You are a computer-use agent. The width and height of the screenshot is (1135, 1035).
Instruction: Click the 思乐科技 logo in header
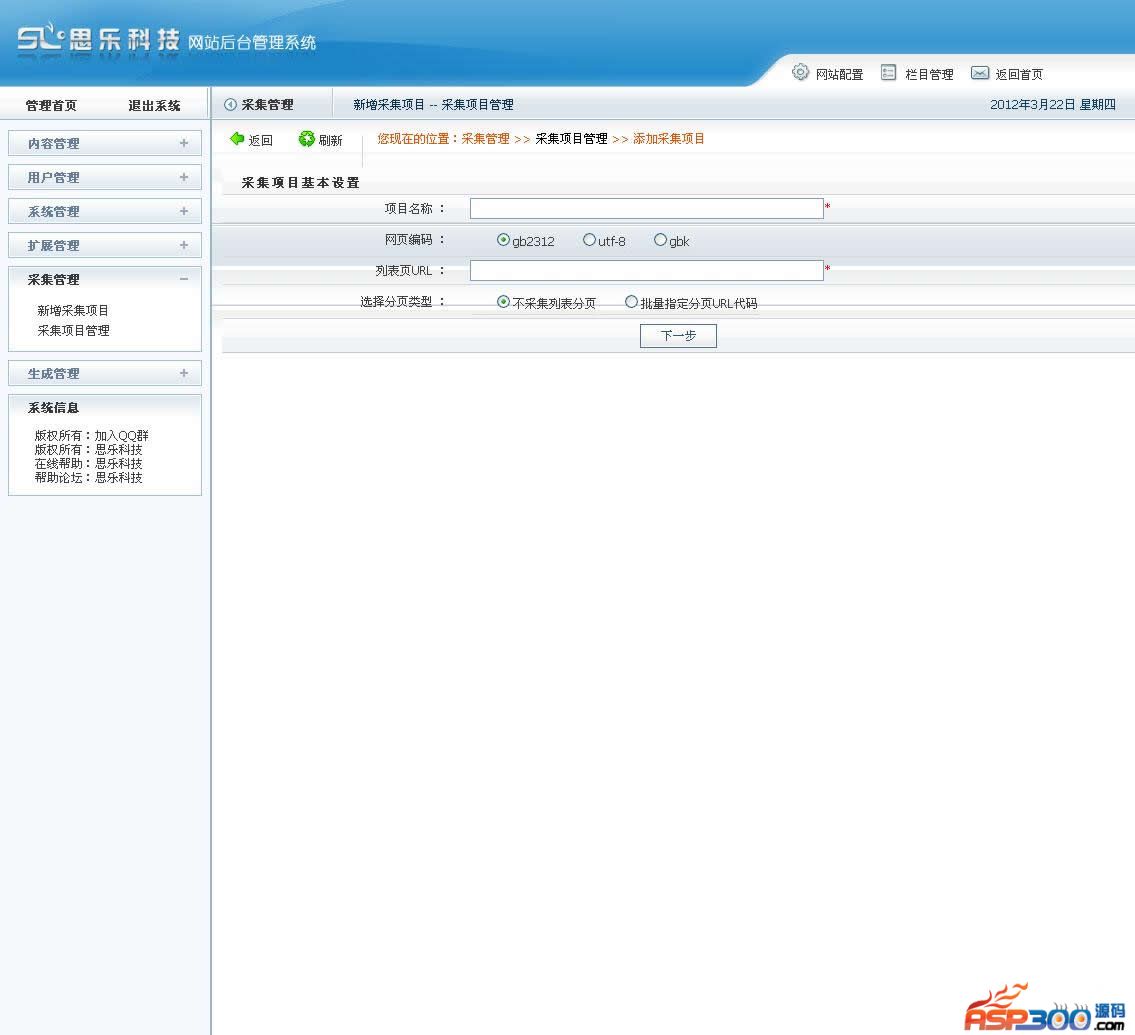(x=98, y=41)
